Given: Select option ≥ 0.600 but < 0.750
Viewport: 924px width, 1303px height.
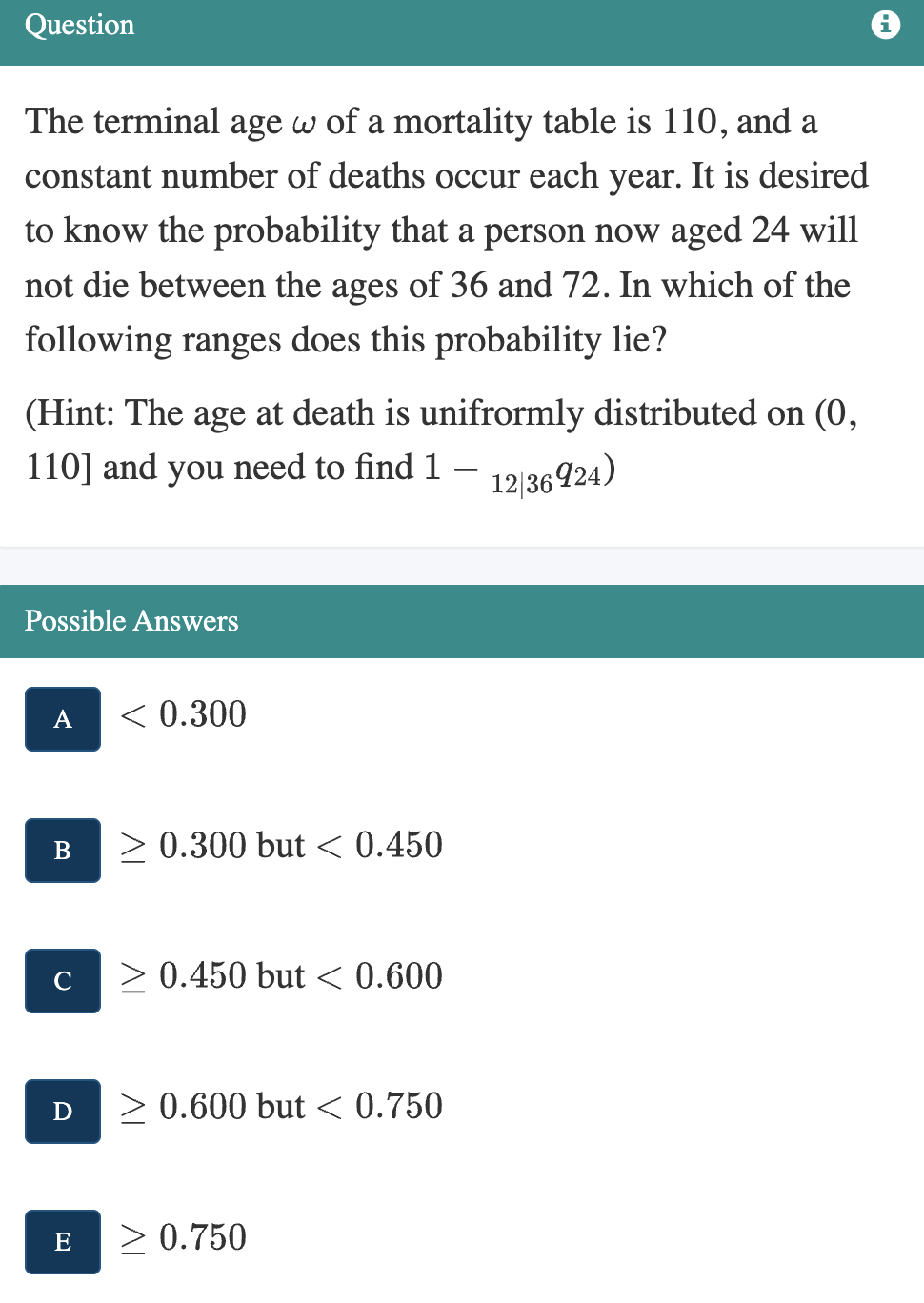Looking at the screenshot, I should click(x=279, y=1108).
